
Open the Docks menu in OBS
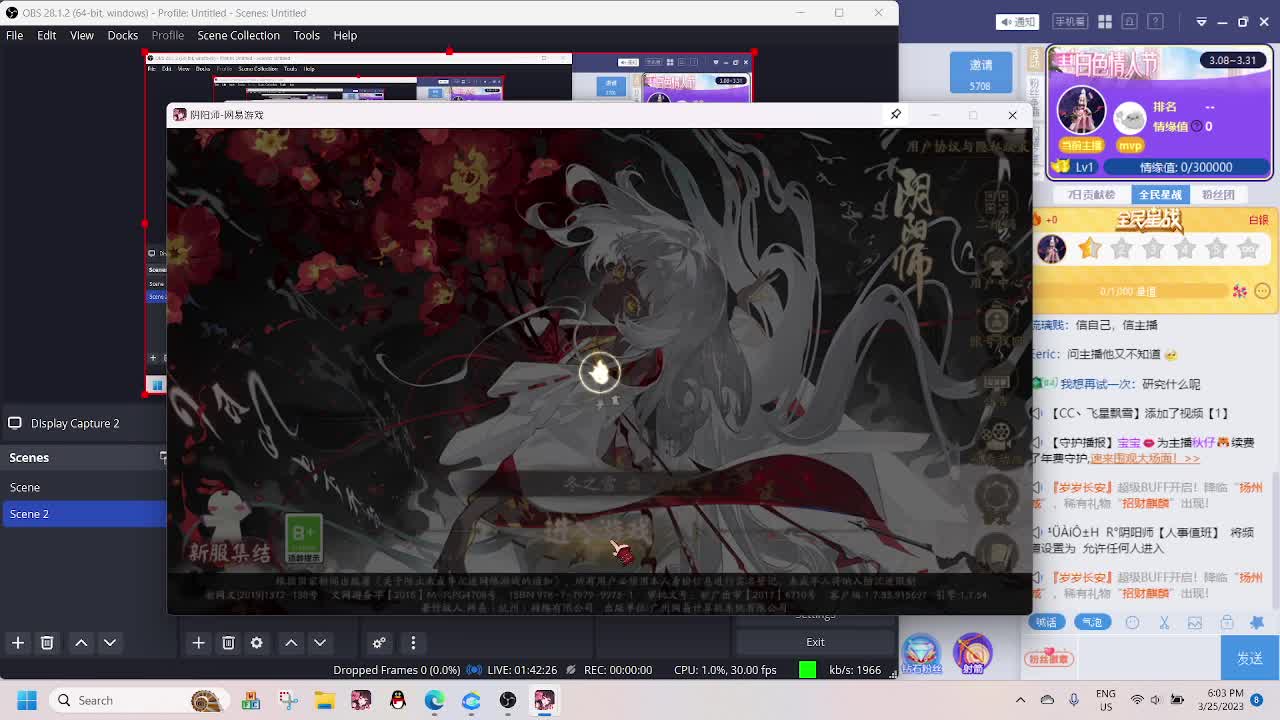pos(123,35)
